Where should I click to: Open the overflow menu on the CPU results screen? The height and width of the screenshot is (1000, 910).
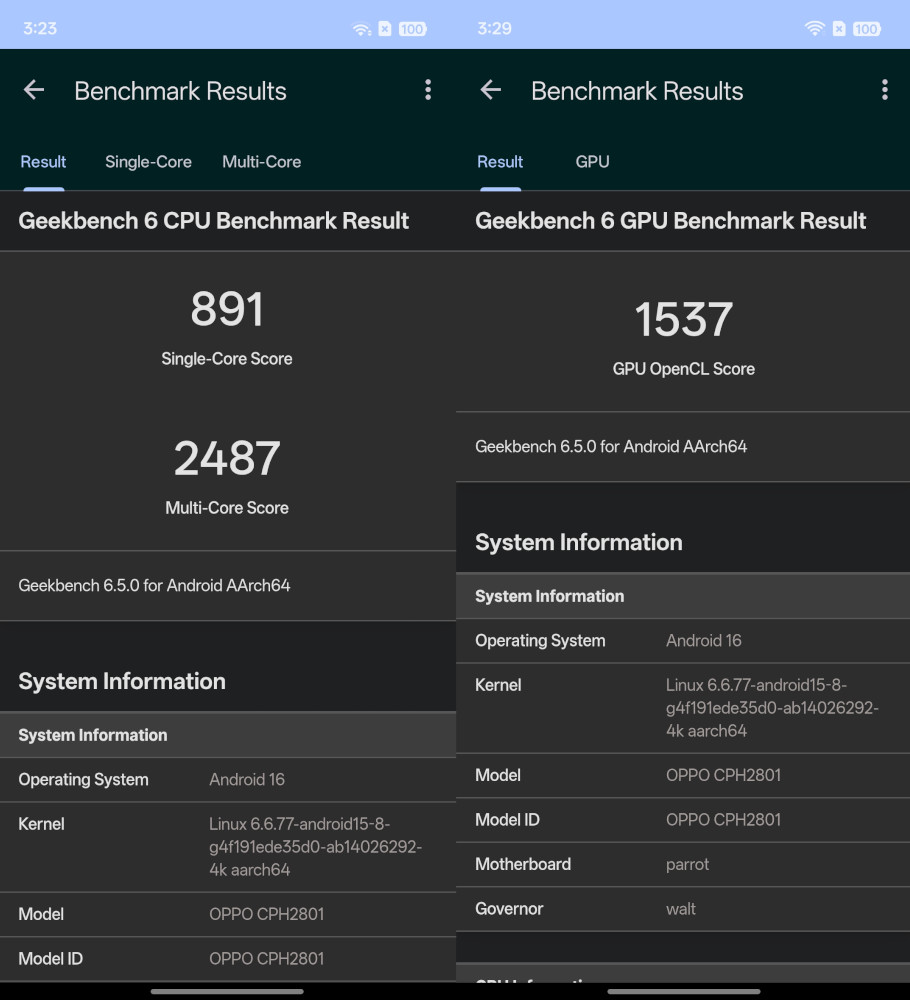428,90
